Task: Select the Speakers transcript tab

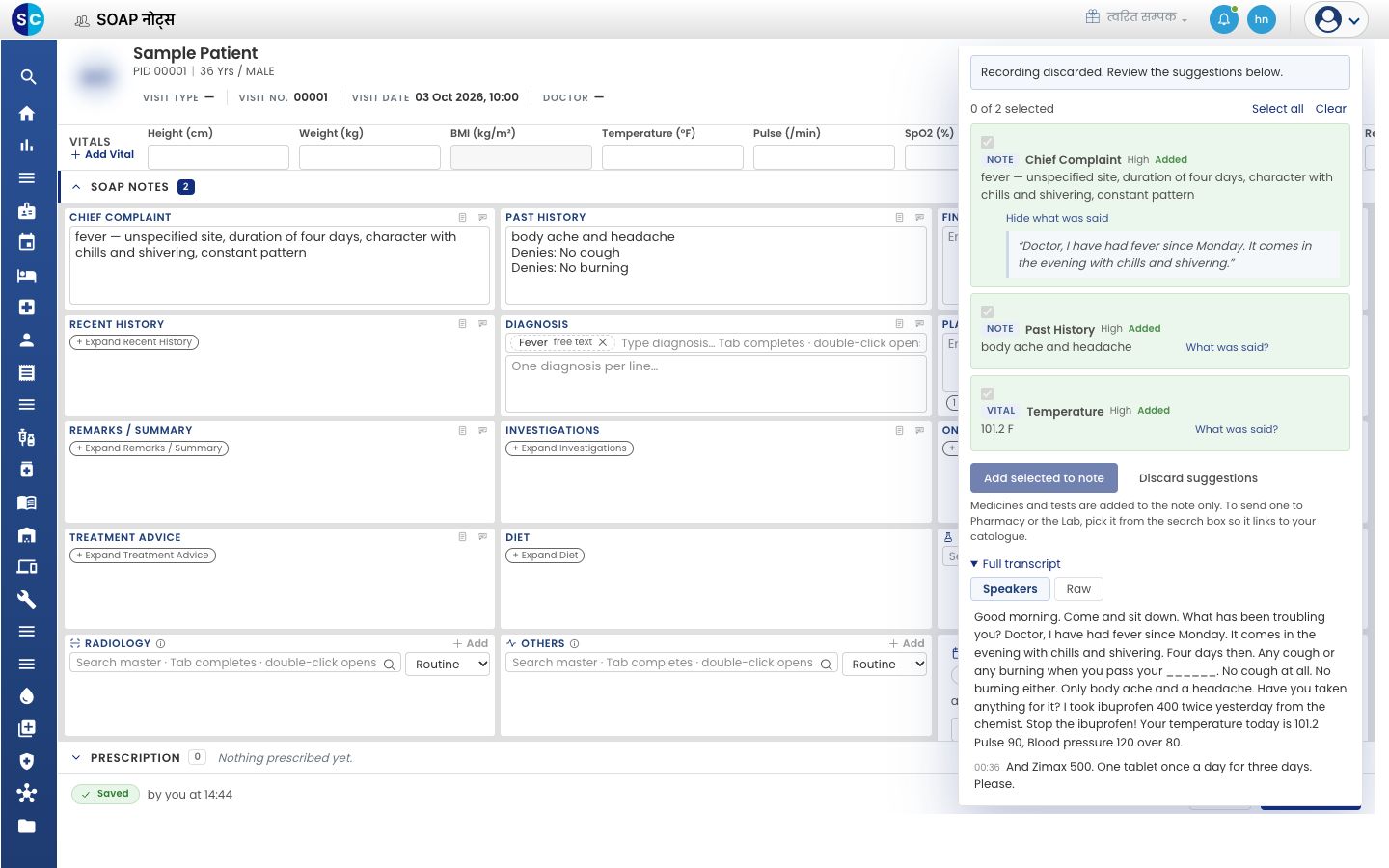Action: click(x=1010, y=589)
